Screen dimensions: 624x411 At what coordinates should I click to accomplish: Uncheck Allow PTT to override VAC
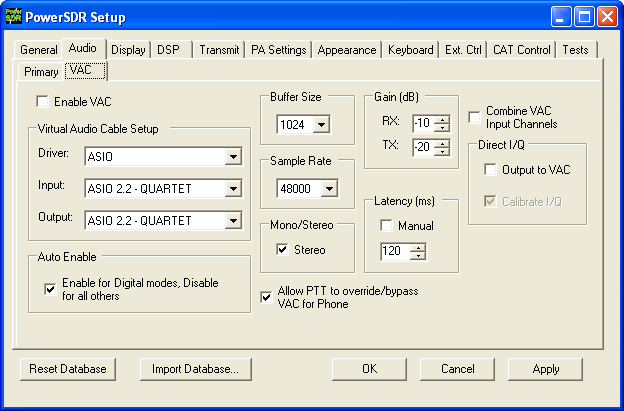pyautogui.click(x=266, y=297)
